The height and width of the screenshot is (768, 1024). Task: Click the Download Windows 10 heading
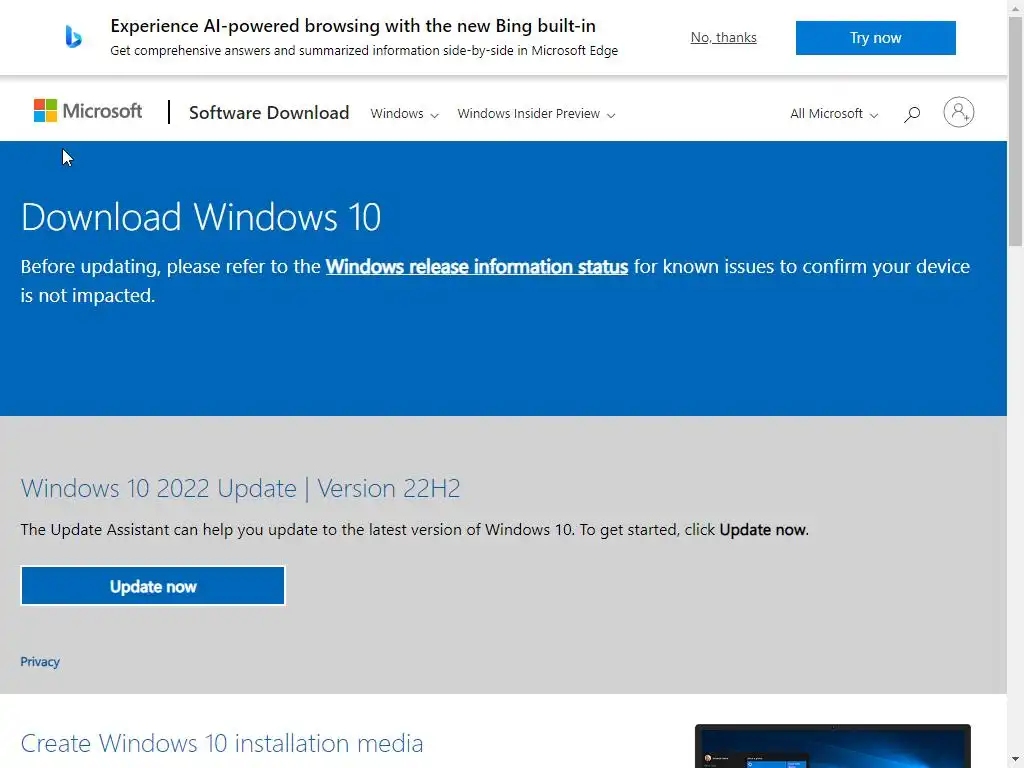pos(200,217)
